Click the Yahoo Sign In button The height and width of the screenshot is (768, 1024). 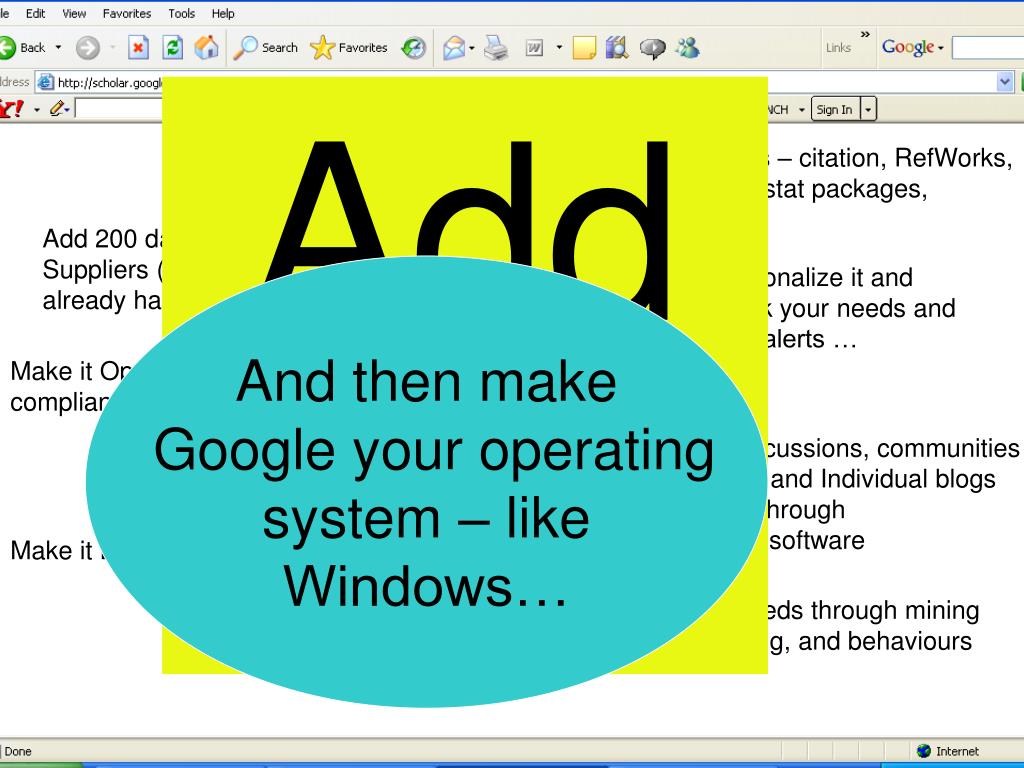pos(835,109)
